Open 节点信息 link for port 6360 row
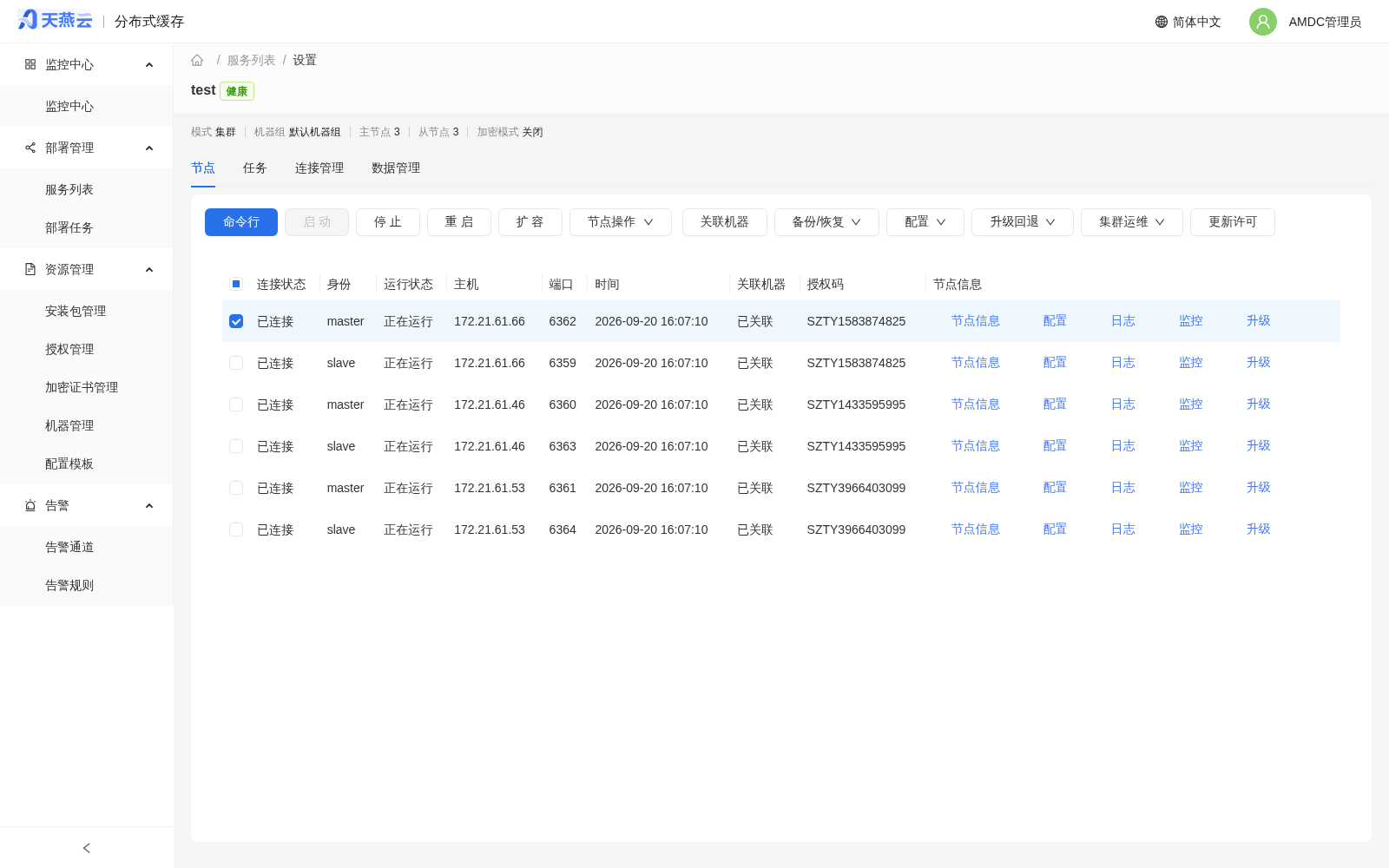This screenshot has height=868, width=1389. click(x=976, y=404)
